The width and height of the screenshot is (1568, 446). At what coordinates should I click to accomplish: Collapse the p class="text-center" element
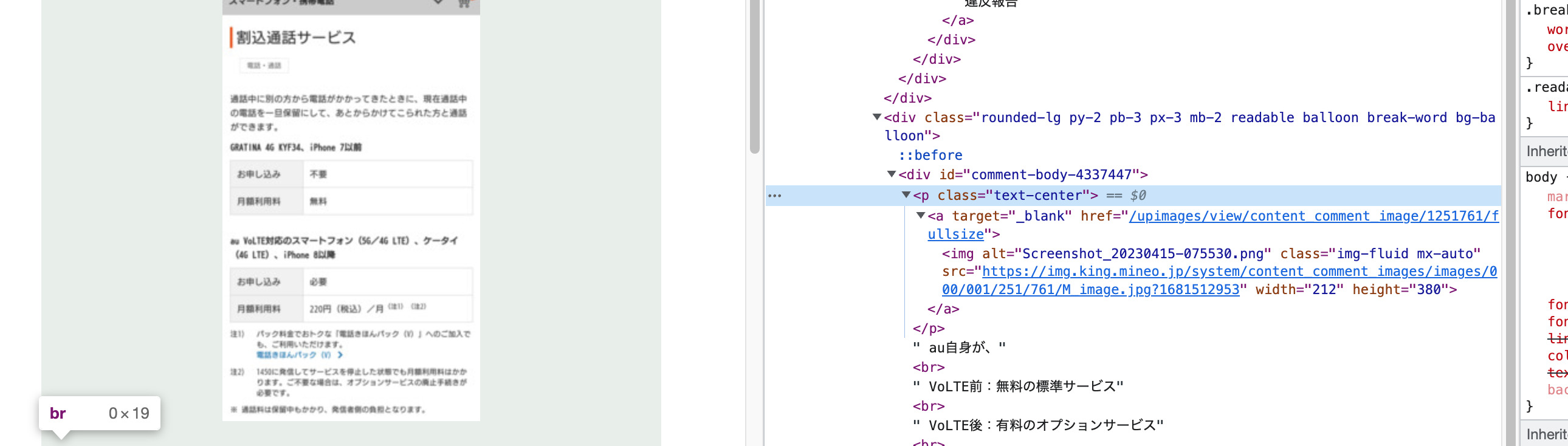tap(906, 194)
